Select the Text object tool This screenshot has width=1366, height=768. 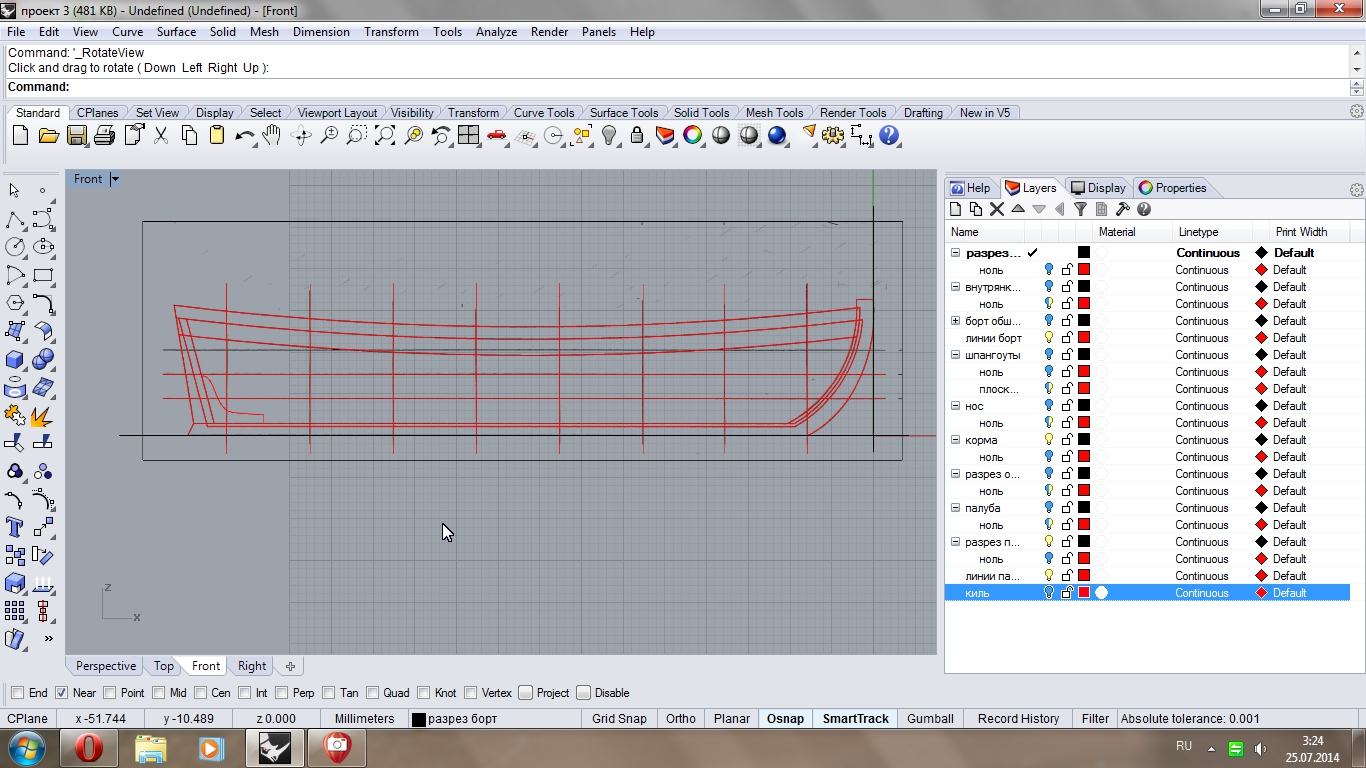click(15, 527)
